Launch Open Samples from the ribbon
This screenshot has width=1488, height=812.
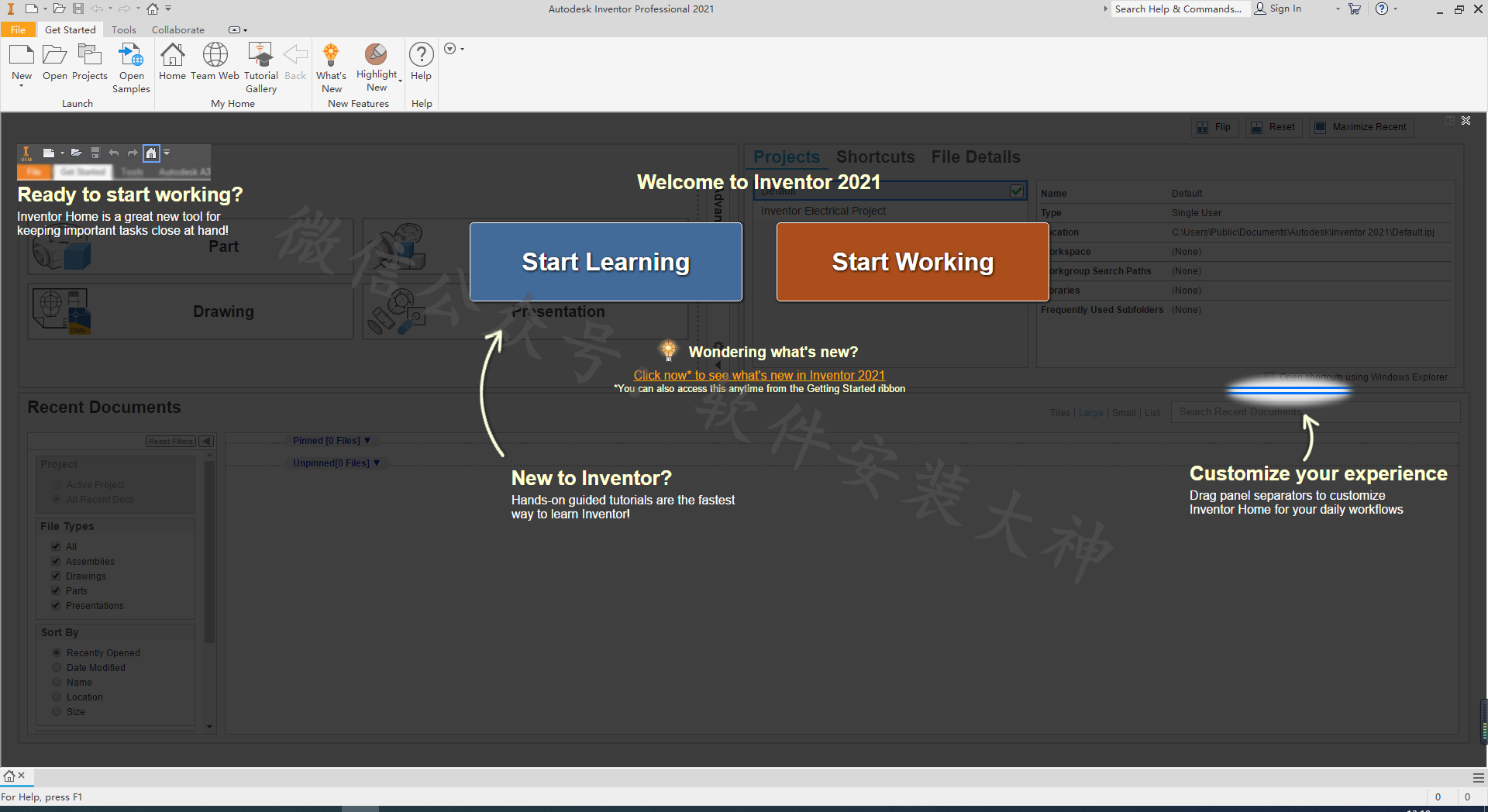point(131,55)
